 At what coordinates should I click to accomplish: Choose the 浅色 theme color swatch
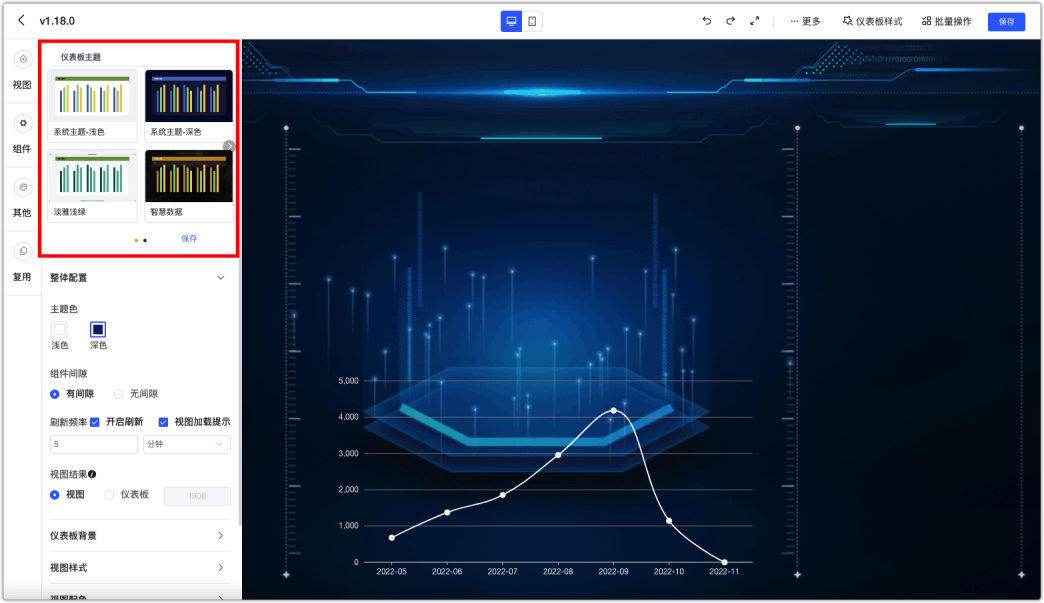click(59, 329)
